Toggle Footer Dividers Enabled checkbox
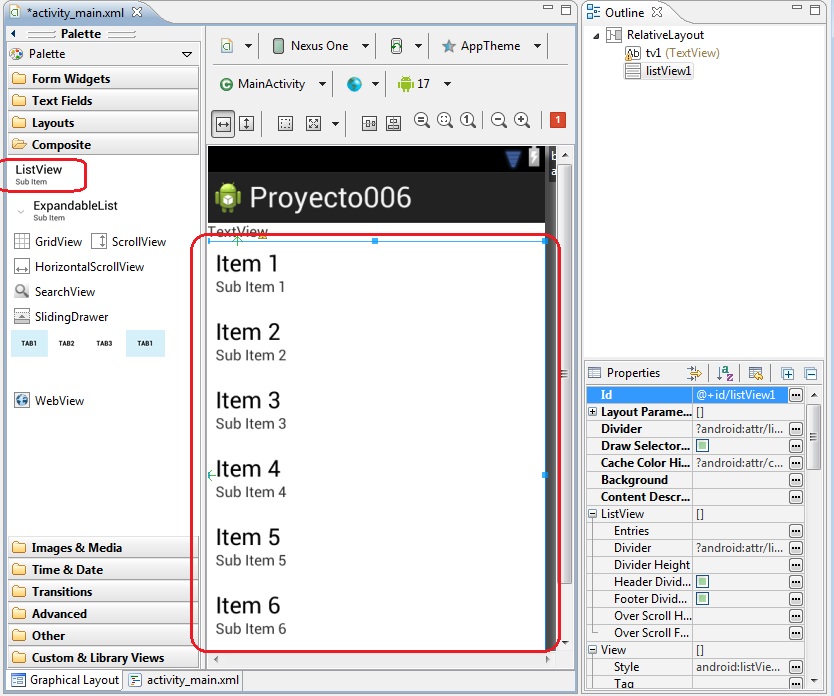This screenshot has width=834, height=696. tap(702, 599)
